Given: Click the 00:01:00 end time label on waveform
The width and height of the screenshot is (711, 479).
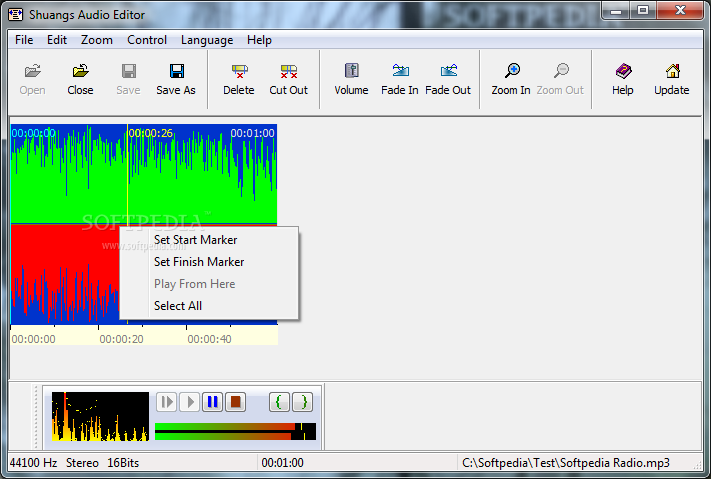Looking at the screenshot, I should (x=253, y=133).
